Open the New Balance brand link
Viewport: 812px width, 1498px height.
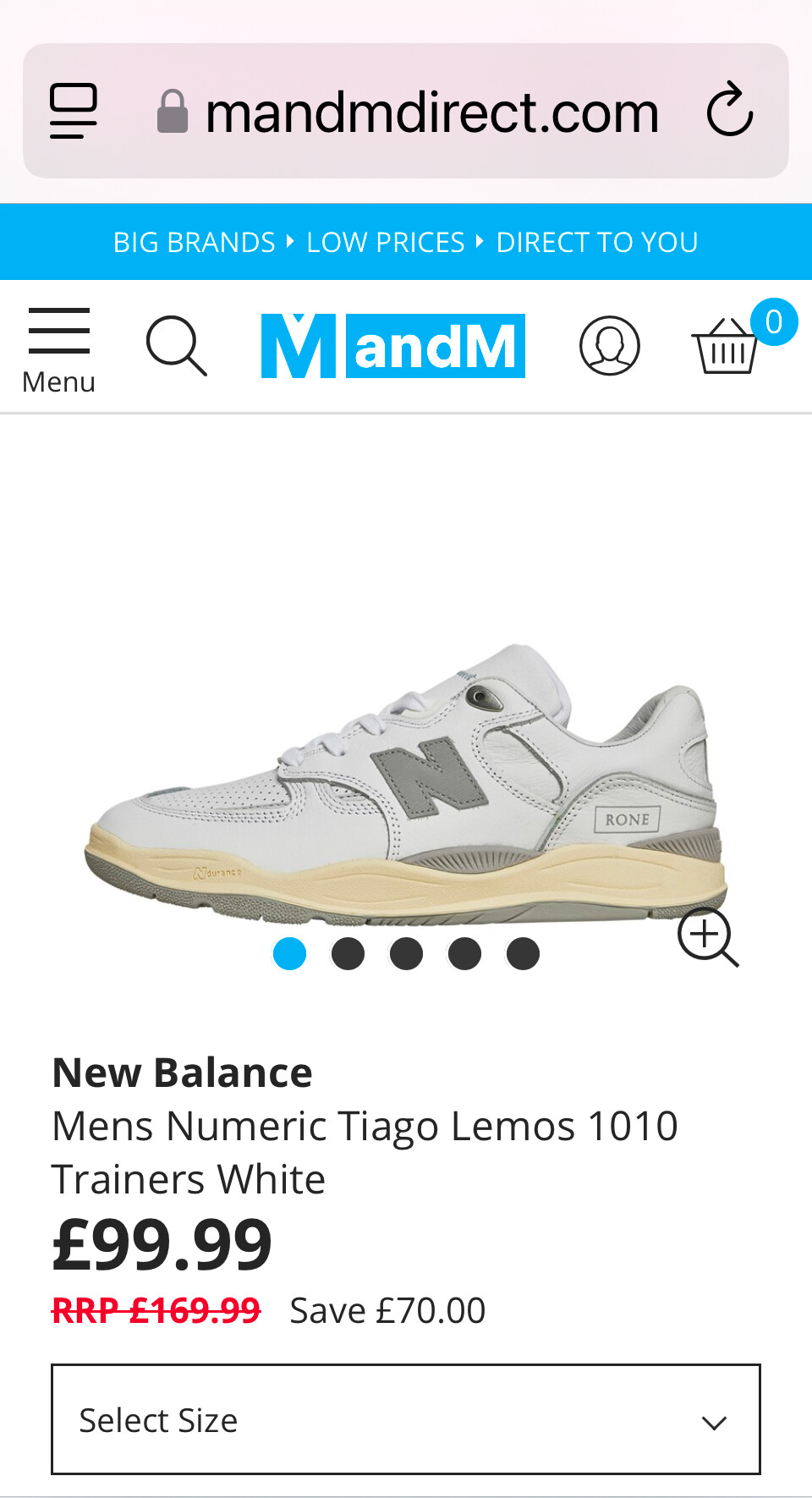pyautogui.click(x=183, y=1073)
